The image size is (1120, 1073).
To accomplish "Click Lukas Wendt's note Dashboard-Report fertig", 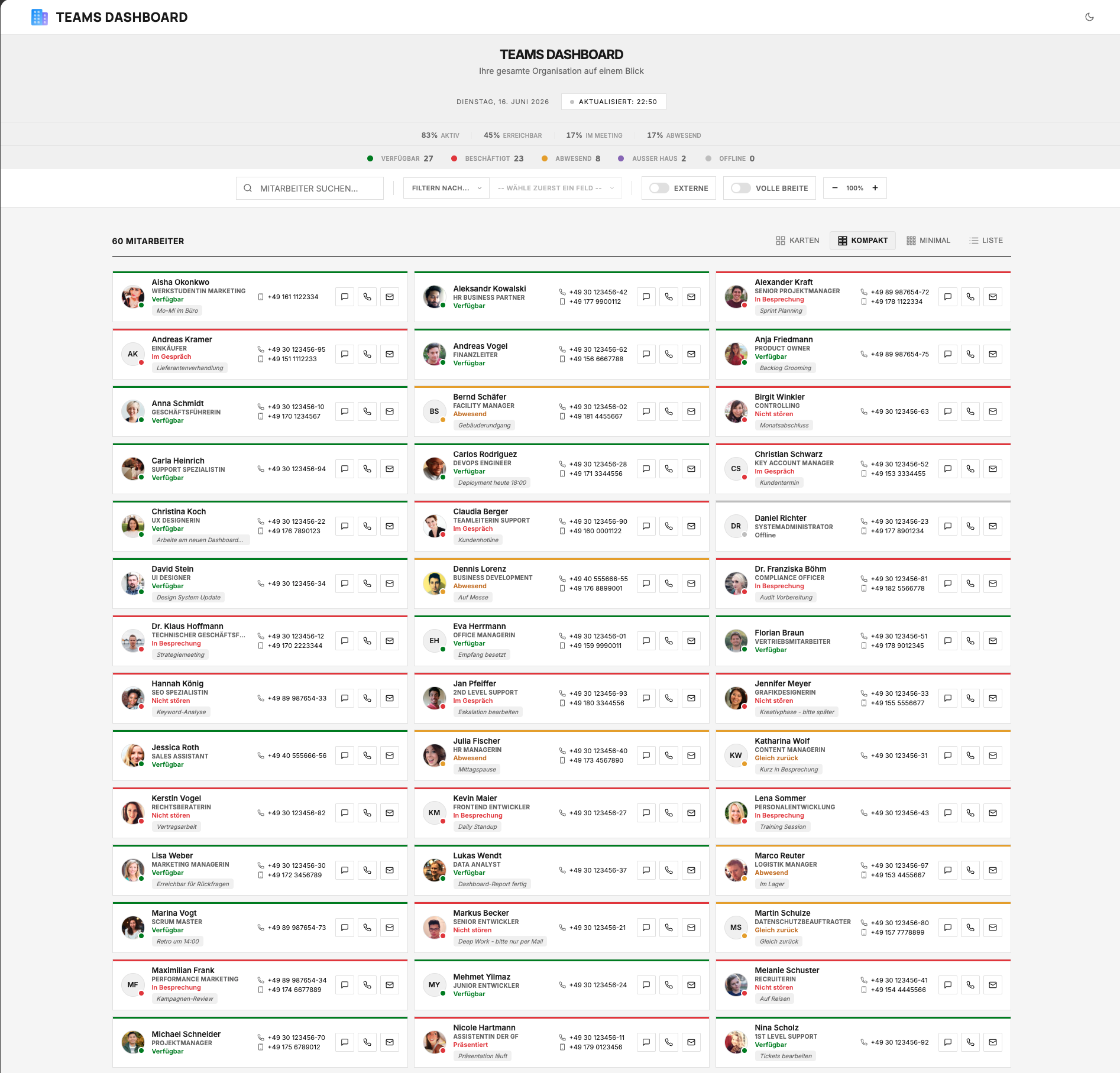I will coord(492,884).
